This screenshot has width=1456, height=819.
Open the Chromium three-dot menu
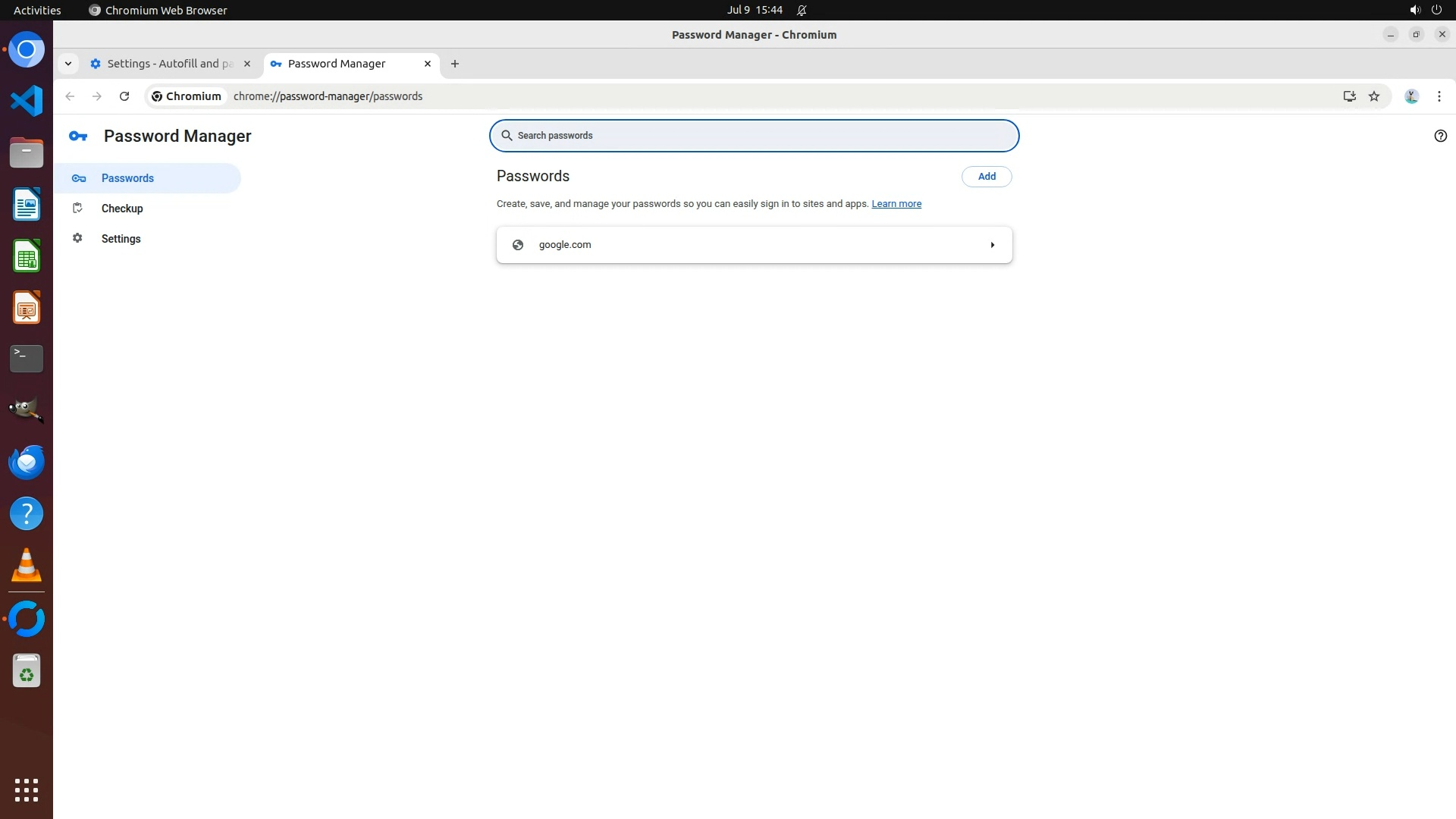pyautogui.click(x=1439, y=96)
